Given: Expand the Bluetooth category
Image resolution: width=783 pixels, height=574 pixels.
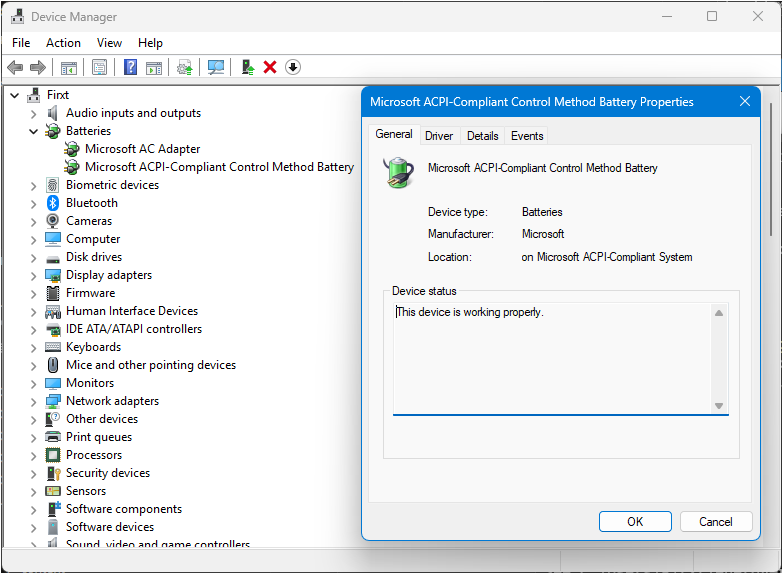Looking at the screenshot, I should (x=33, y=203).
